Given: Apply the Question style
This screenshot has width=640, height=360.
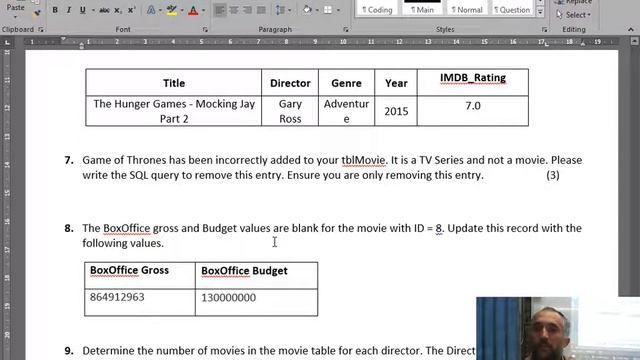Looking at the screenshot, I should click(x=512, y=9).
